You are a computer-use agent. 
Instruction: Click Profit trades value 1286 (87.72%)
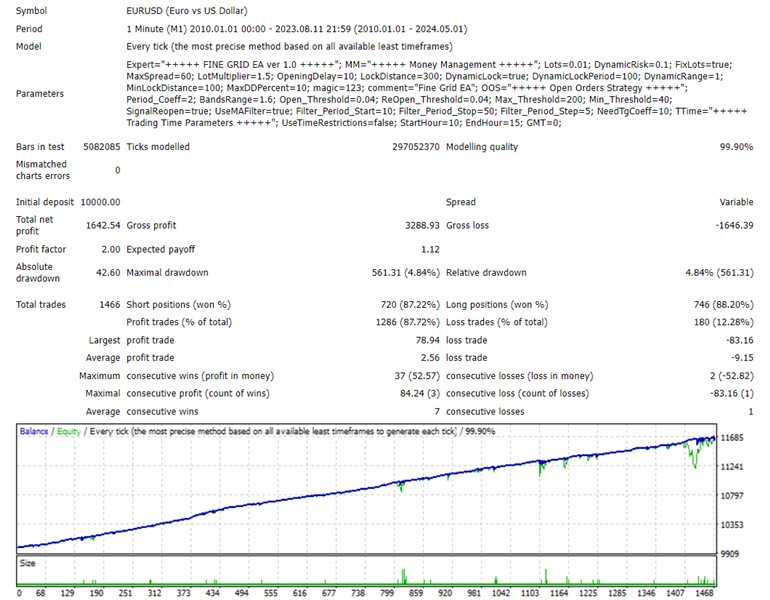[x=408, y=322]
